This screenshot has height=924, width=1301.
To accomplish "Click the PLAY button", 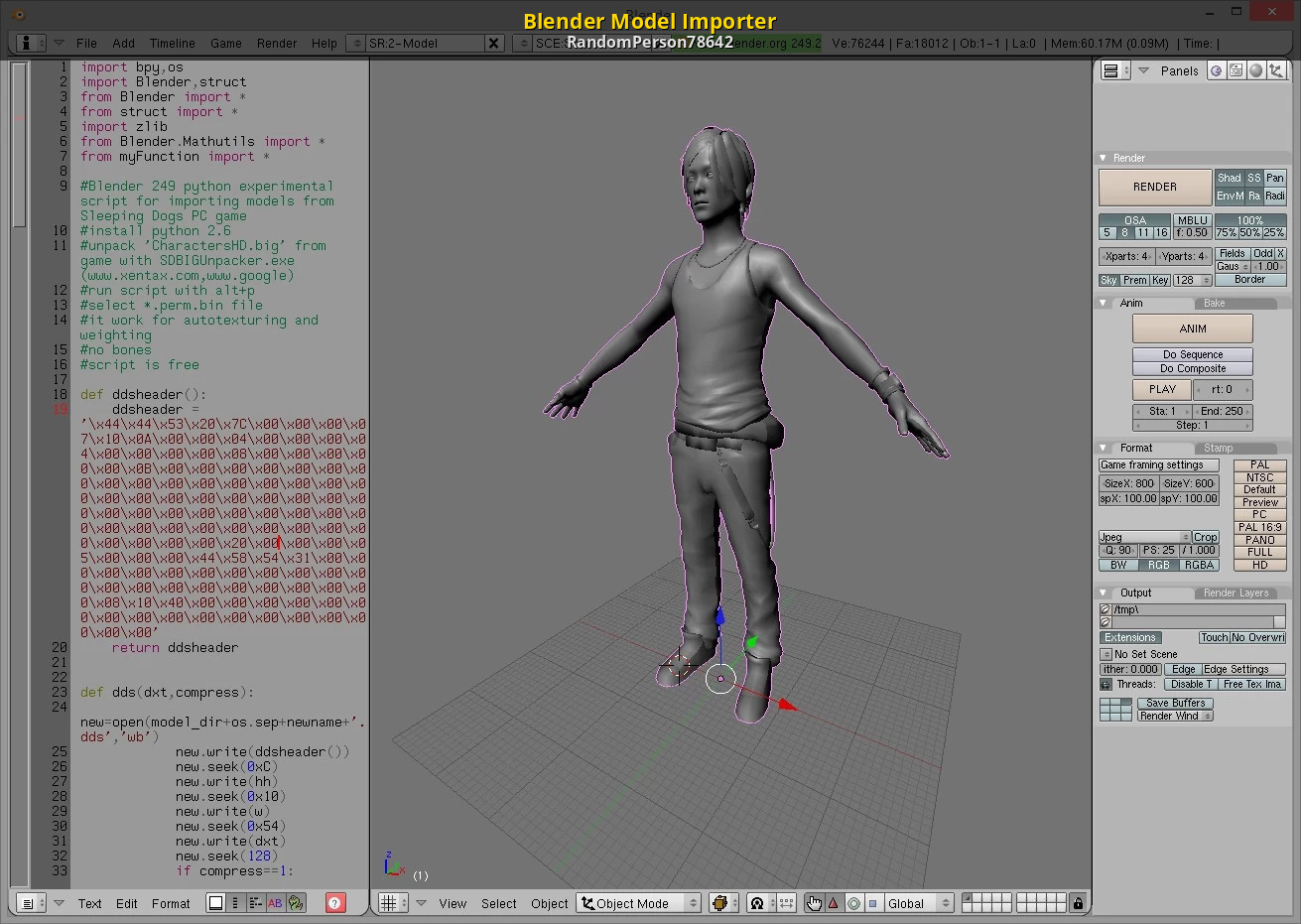I will pos(1162,389).
